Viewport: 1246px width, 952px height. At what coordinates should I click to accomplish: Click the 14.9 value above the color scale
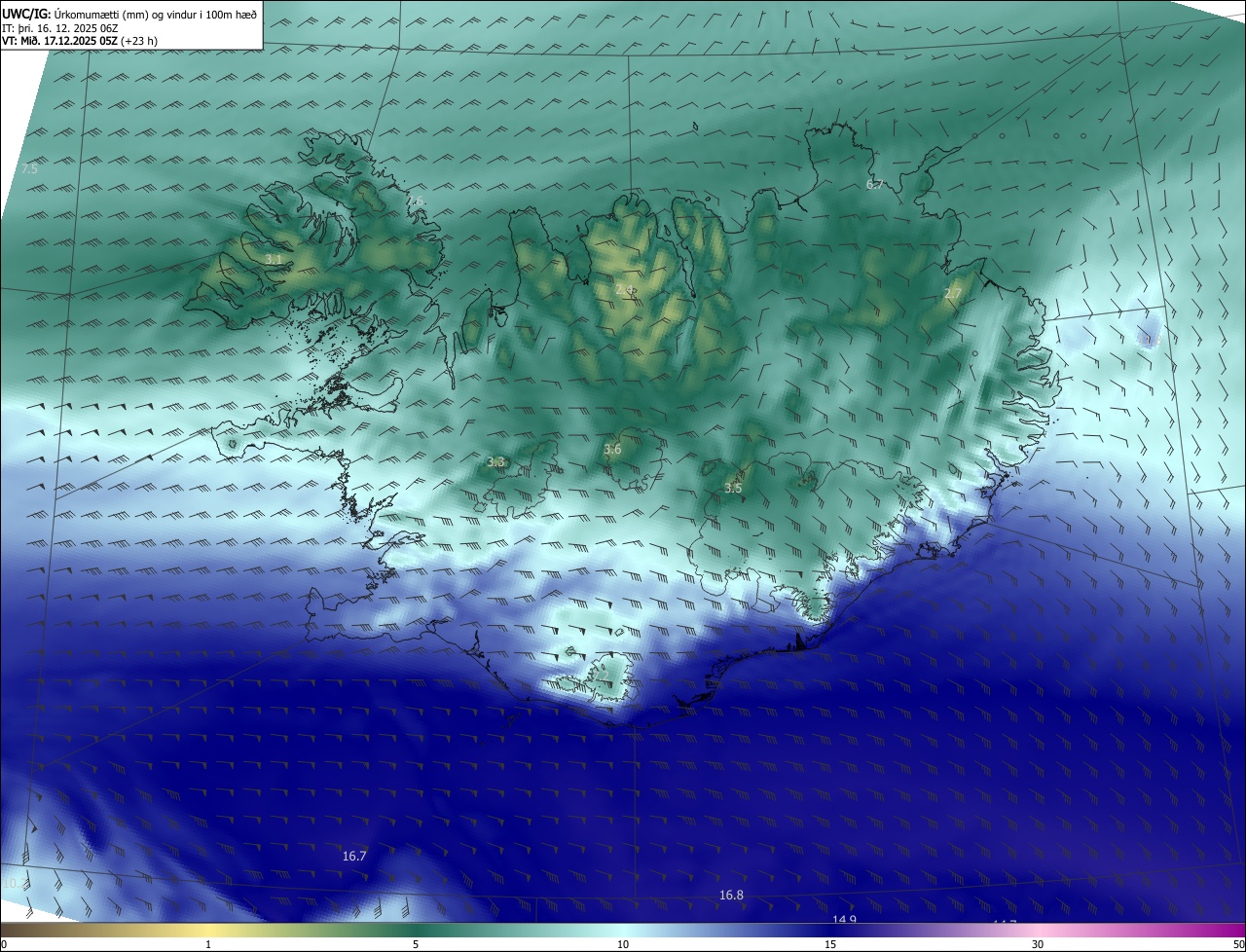click(844, 920)
